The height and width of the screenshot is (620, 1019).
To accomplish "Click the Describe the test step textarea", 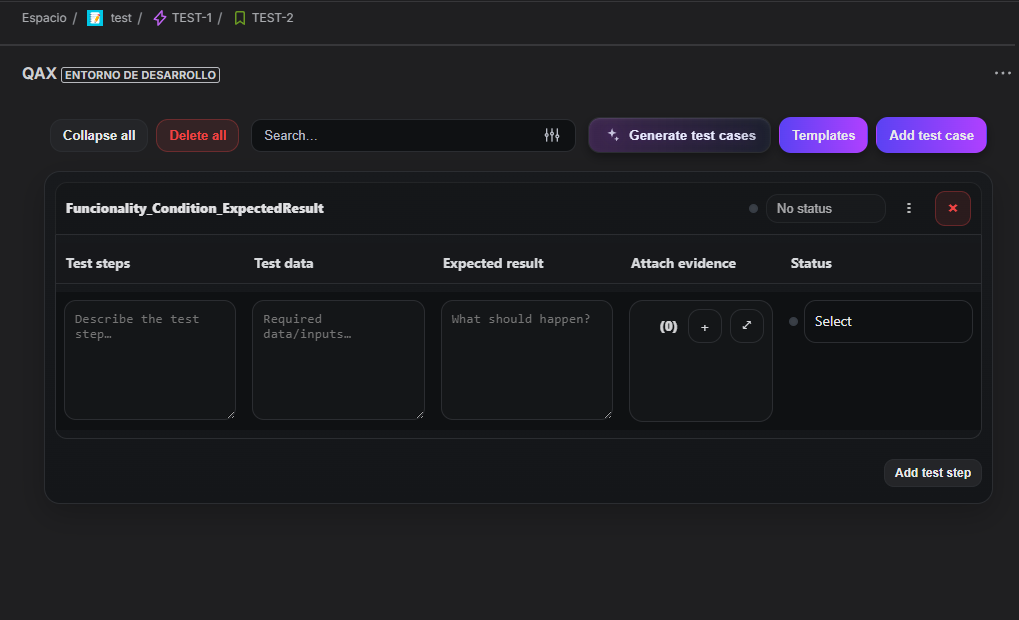I will click(x=150, y=360).
